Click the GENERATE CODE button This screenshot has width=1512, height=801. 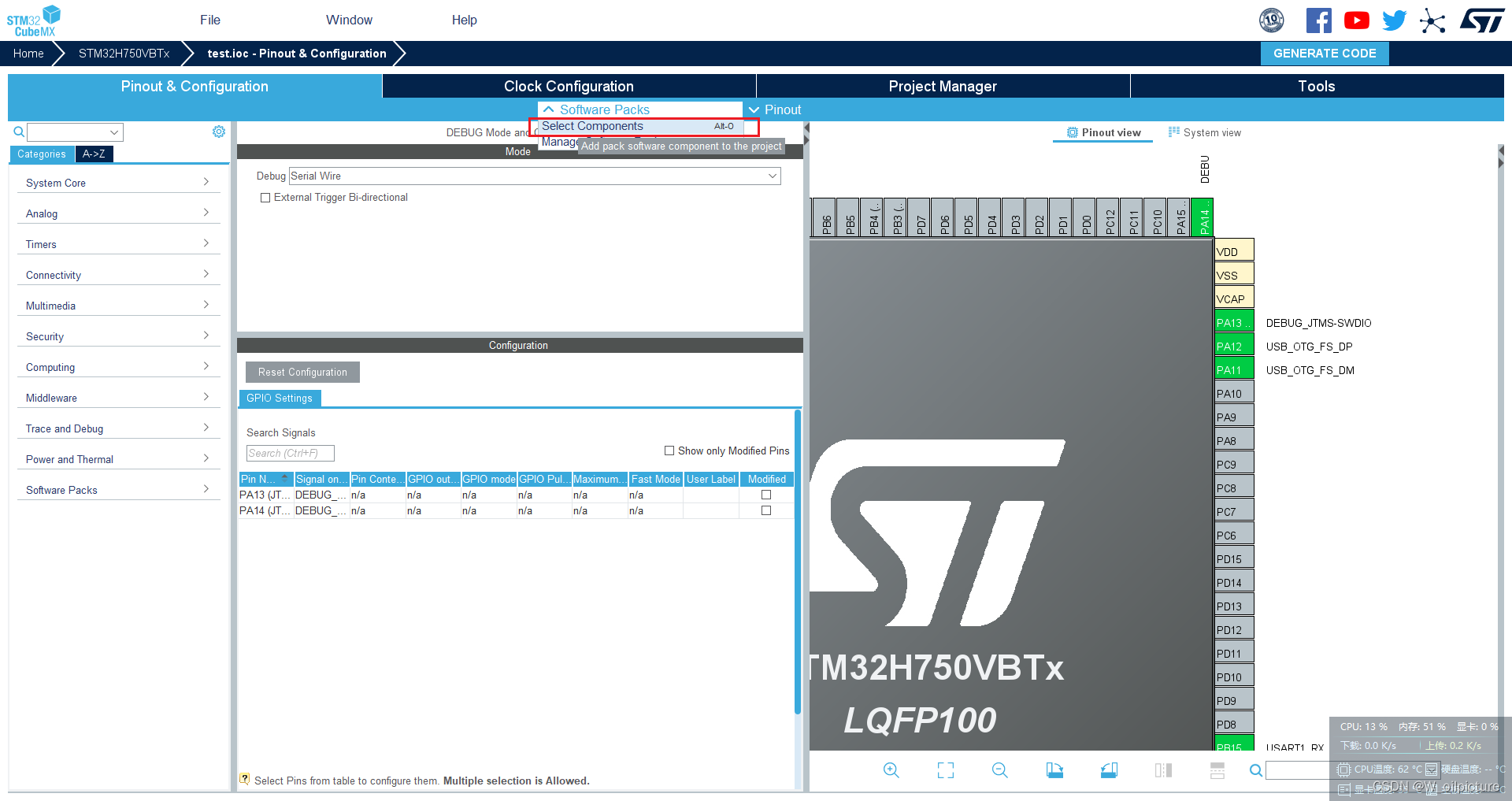(x=1325, y=54)
